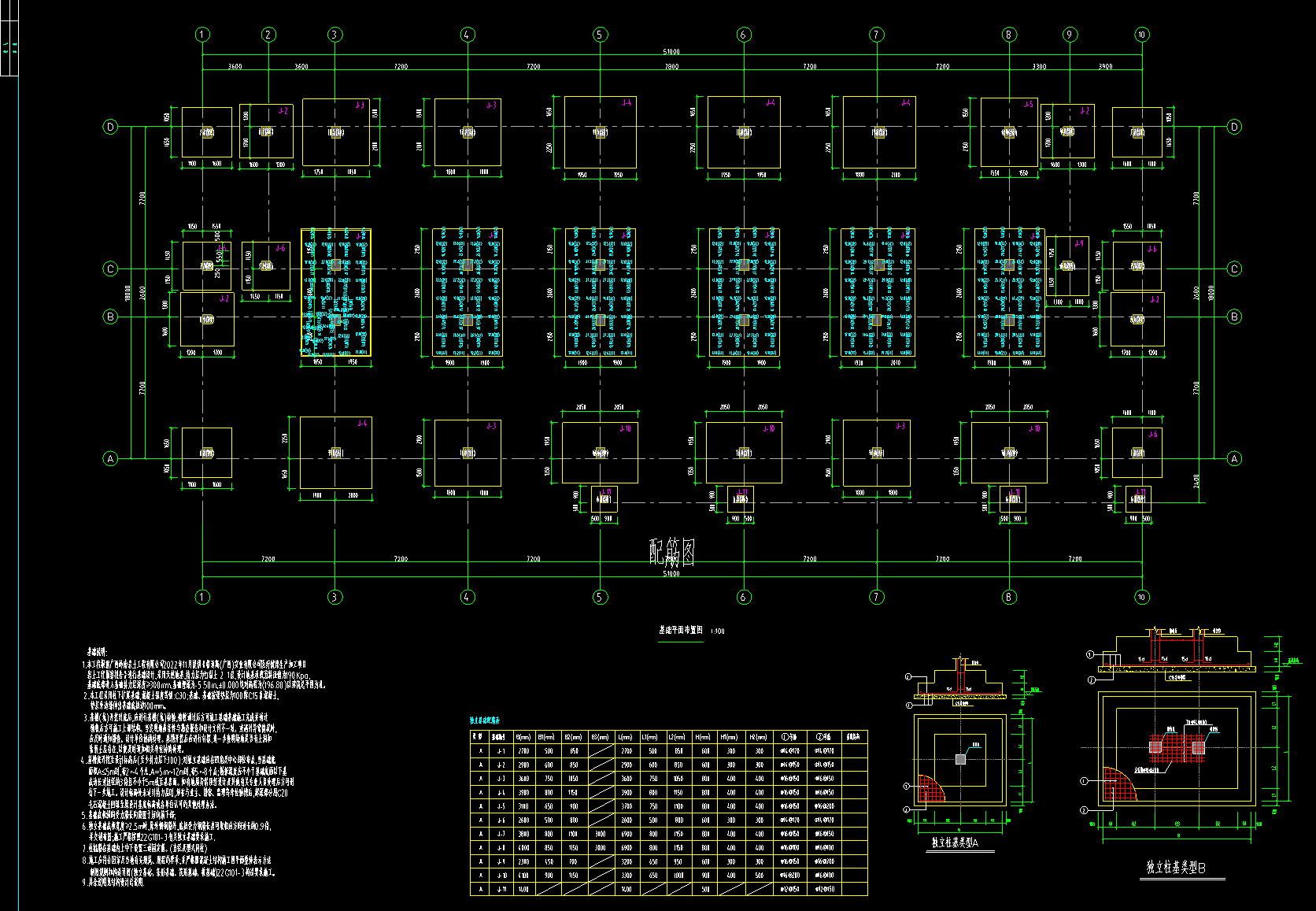
Task: Pick right-side axis bubble A
Action: pos(1234,458)
